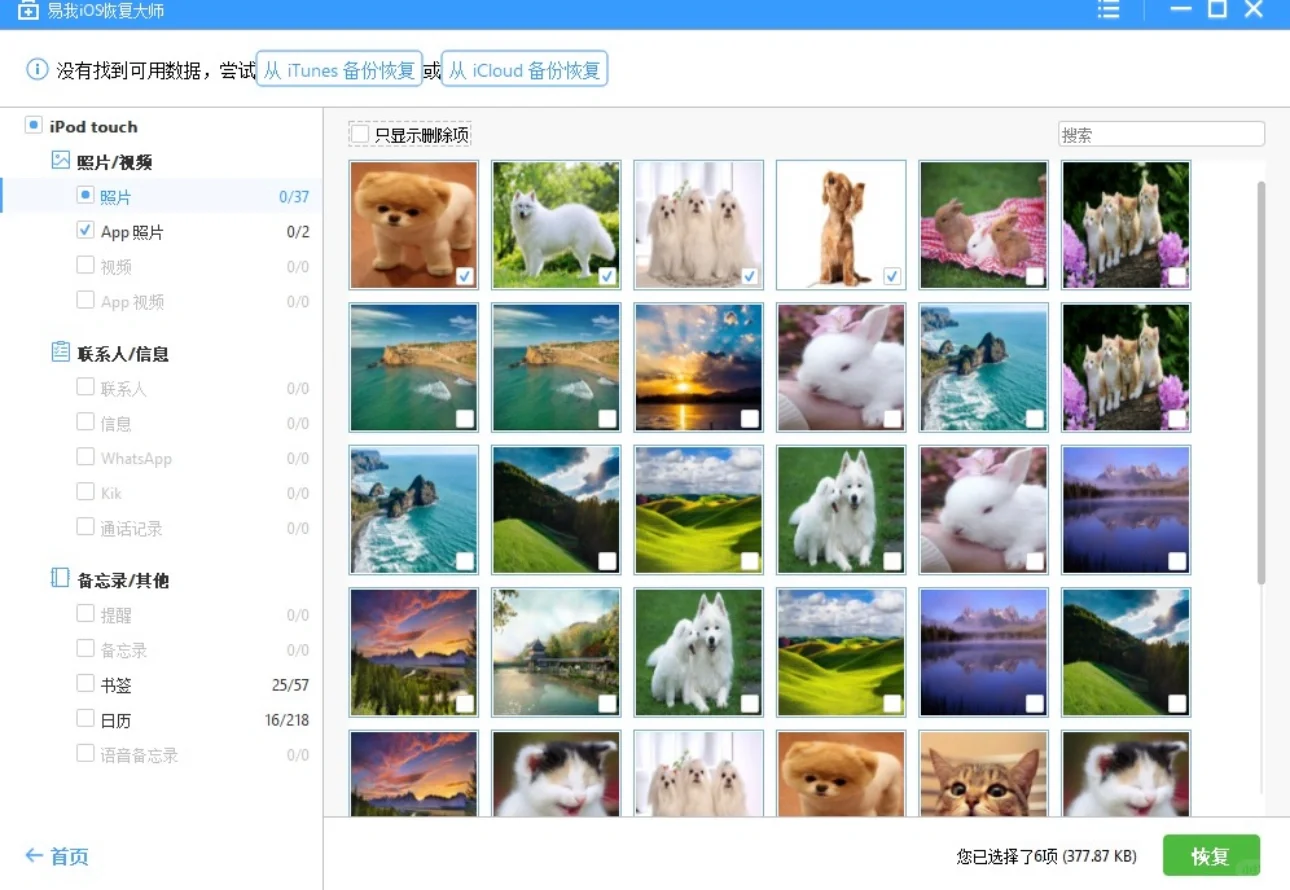Click the app logo in the title bar
This screenshot has width=1290, height=890.
click(28, 12)
